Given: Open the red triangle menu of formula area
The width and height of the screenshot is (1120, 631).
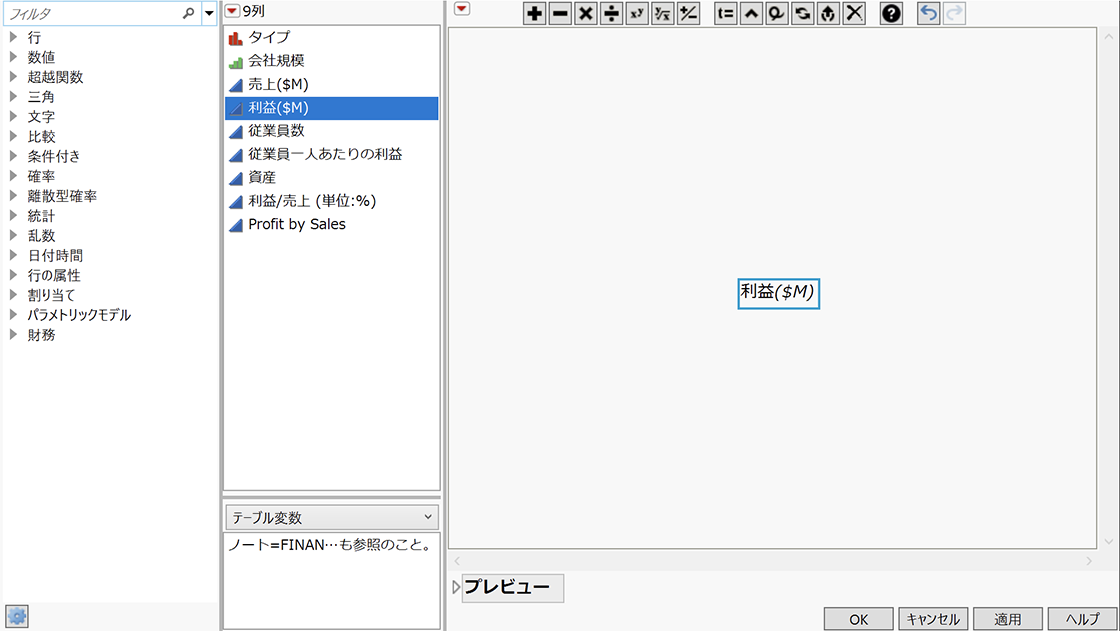Looking at the screenshot, I should 462,9.
